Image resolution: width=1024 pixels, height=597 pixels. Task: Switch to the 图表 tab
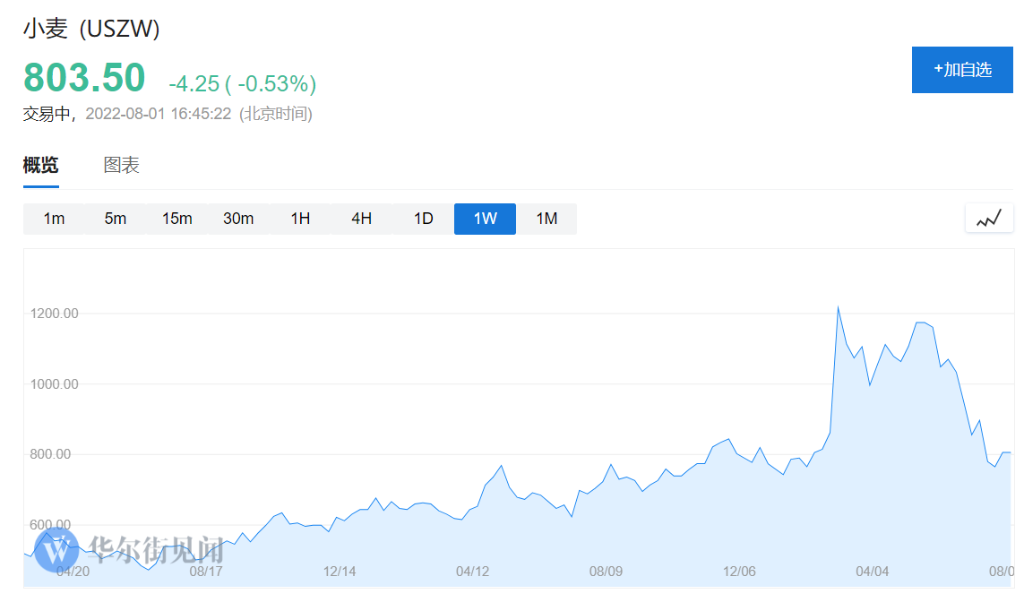coord(122,166)
